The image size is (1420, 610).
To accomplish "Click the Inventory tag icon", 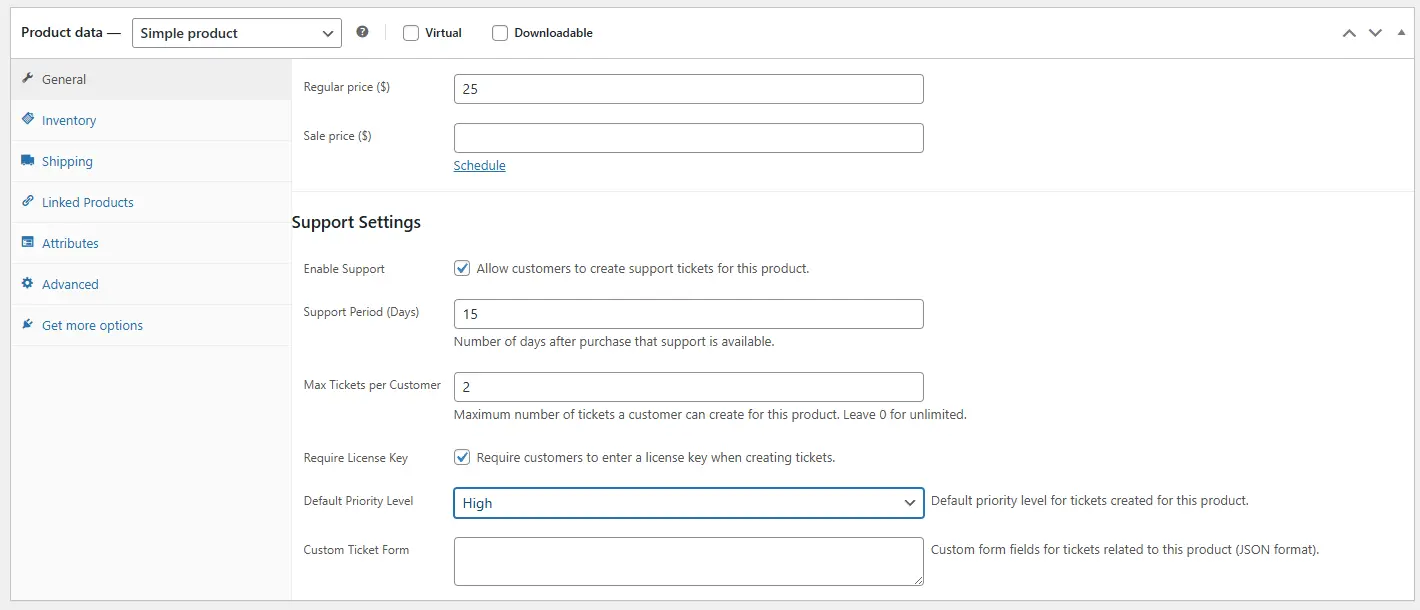I will click(28, 119).
